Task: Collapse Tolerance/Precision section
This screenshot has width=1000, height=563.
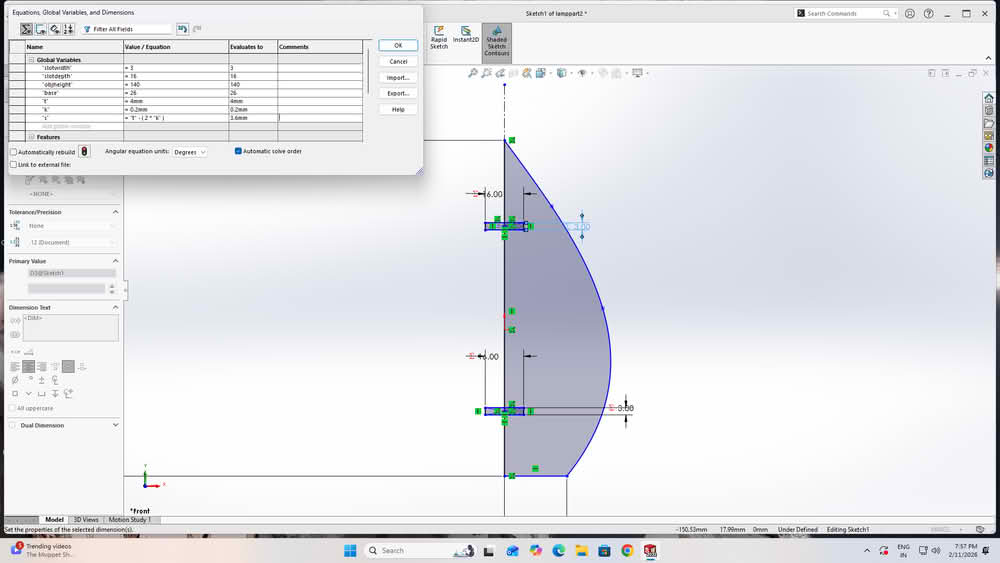Action: (x=115, y=212)
